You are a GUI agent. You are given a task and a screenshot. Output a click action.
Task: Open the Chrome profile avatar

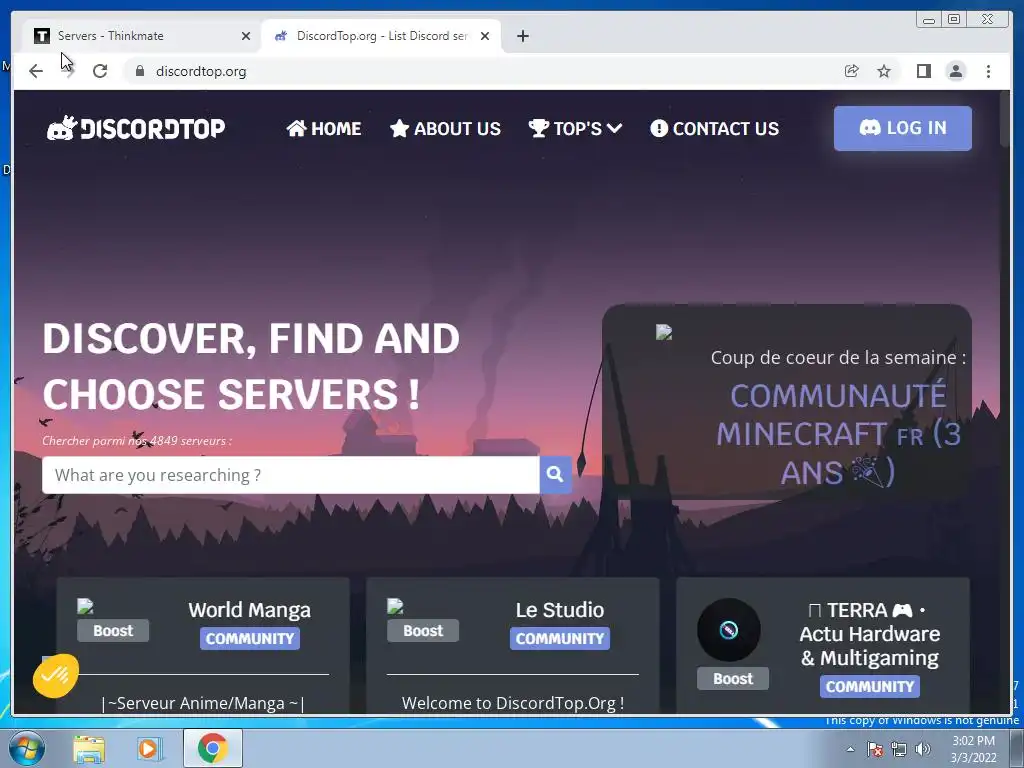pos(955,71)
